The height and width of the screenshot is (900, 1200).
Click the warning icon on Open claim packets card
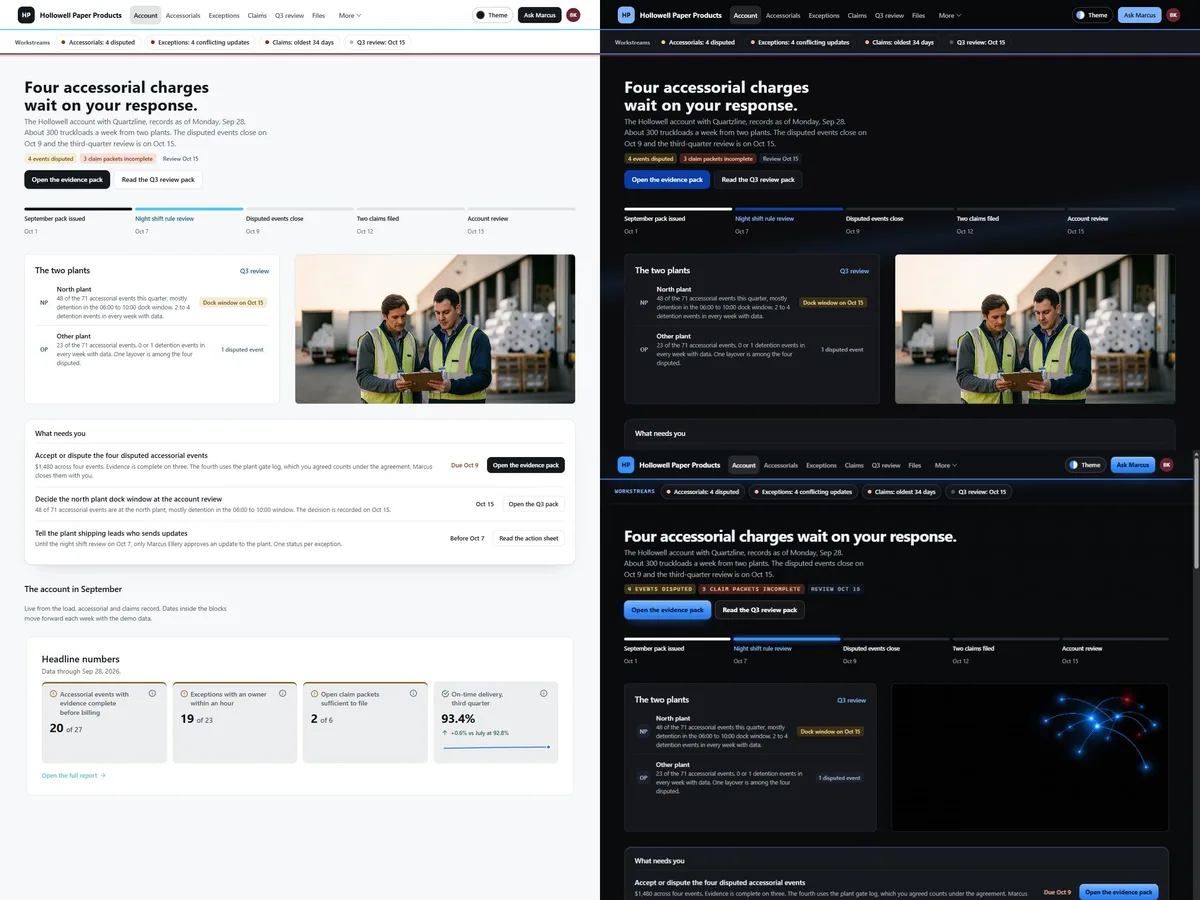coord(315,693)
